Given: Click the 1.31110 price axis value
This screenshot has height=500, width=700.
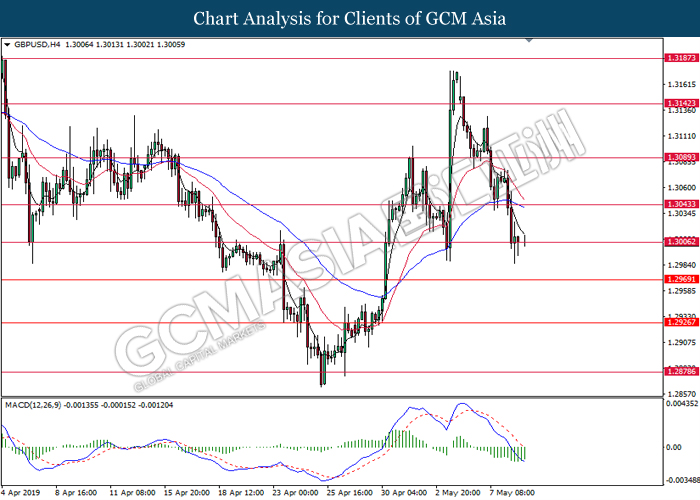Looking at the screenshot, I should [682, 136].
